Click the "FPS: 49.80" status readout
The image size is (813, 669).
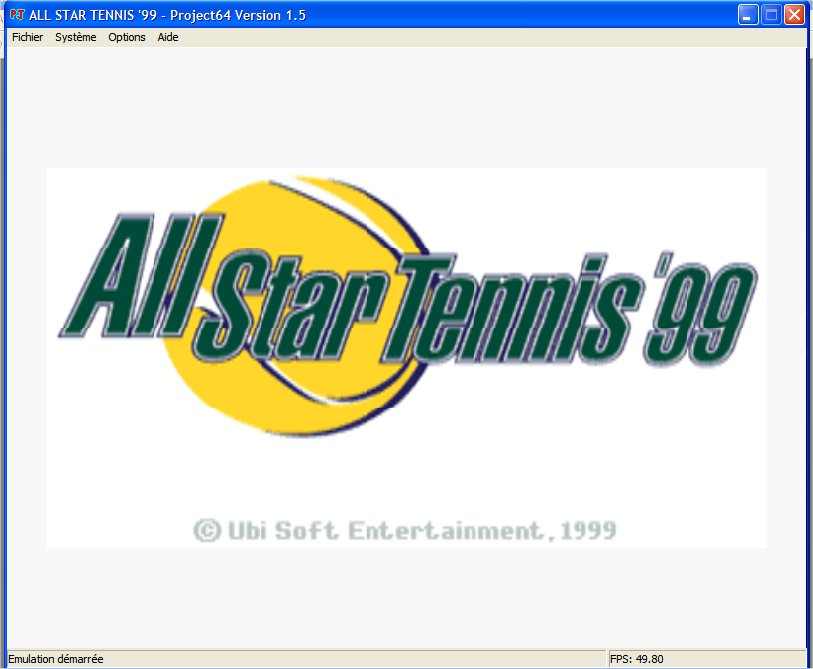pyautogui.click(x=637, y=659)
